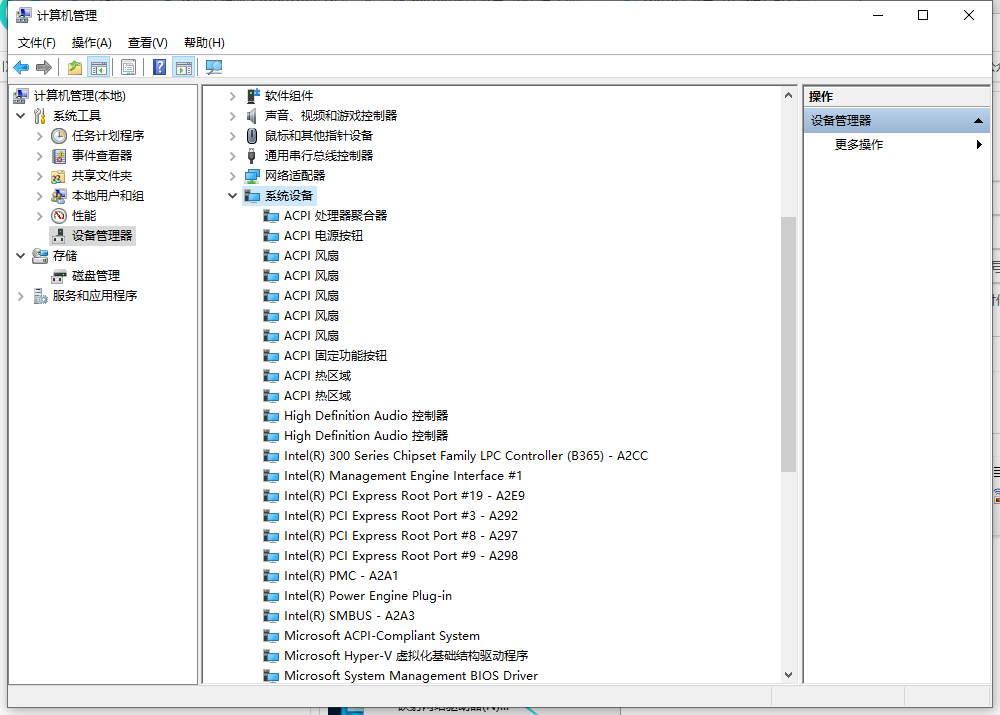Click the 性能 icon in left tree
Image resolution: width=1000 pixels, height=715 pixels.
click(x=59, y=216)
